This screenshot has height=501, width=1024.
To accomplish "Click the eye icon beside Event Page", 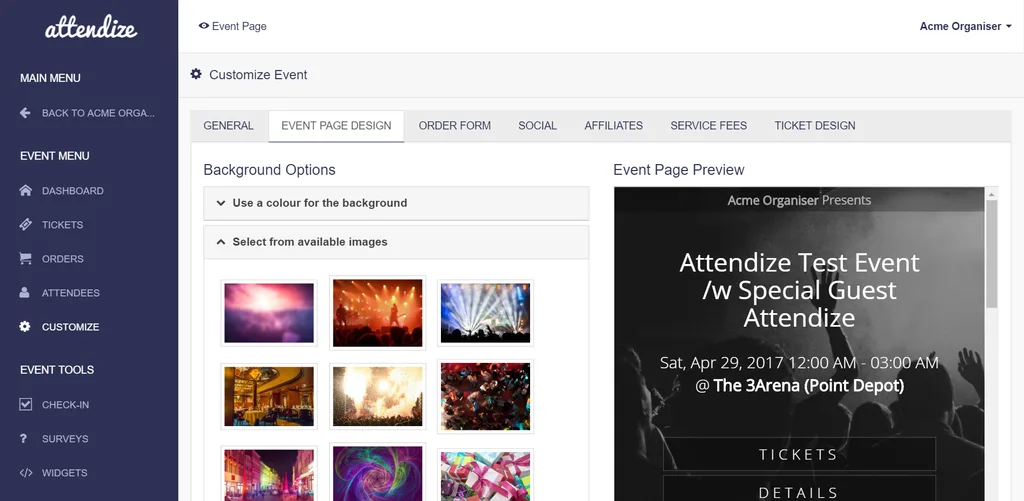I will (204, 26).
